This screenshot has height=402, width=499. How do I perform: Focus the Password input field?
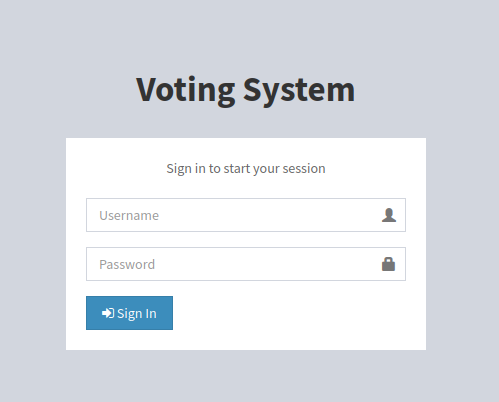246,264
